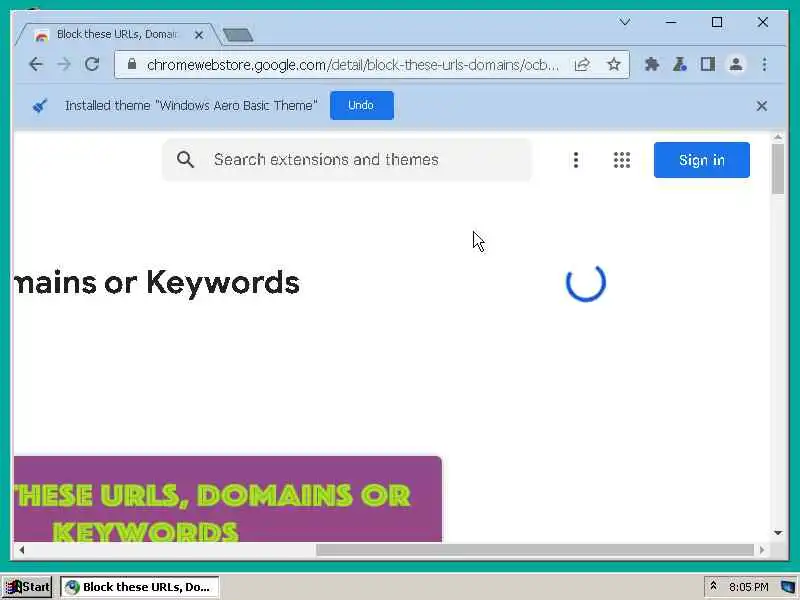This screenshot has height=600, width=800.
Task: Toggle the side panel icon
Action: (x=708, y=64)
